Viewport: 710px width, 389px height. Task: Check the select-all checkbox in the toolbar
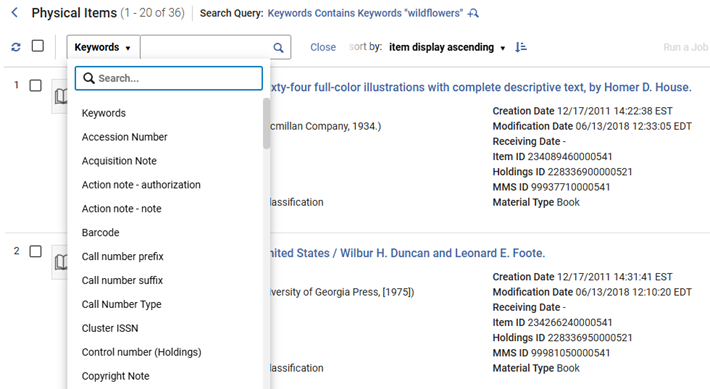[38, 46]
